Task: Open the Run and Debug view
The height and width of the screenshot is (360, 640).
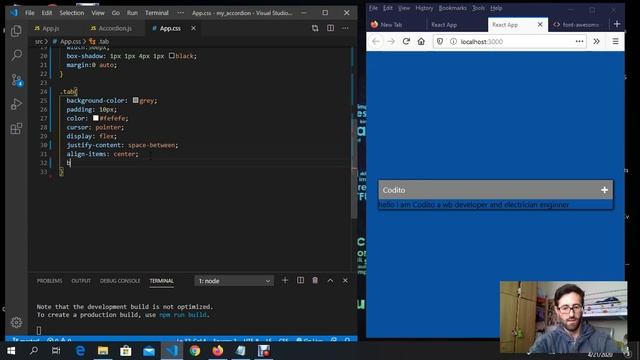Action: click(x=16, y=104)
